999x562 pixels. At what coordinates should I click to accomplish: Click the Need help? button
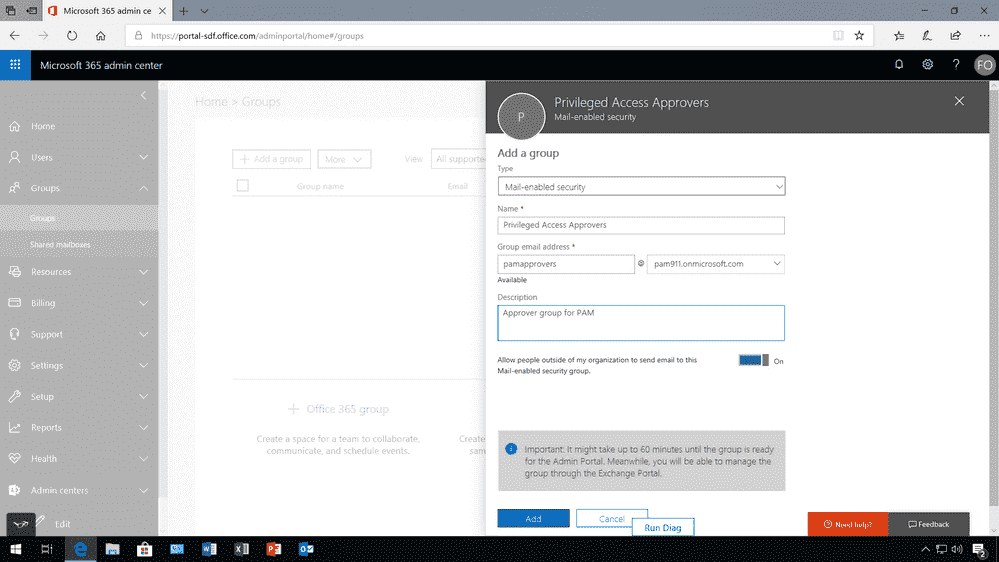point(847,524)
